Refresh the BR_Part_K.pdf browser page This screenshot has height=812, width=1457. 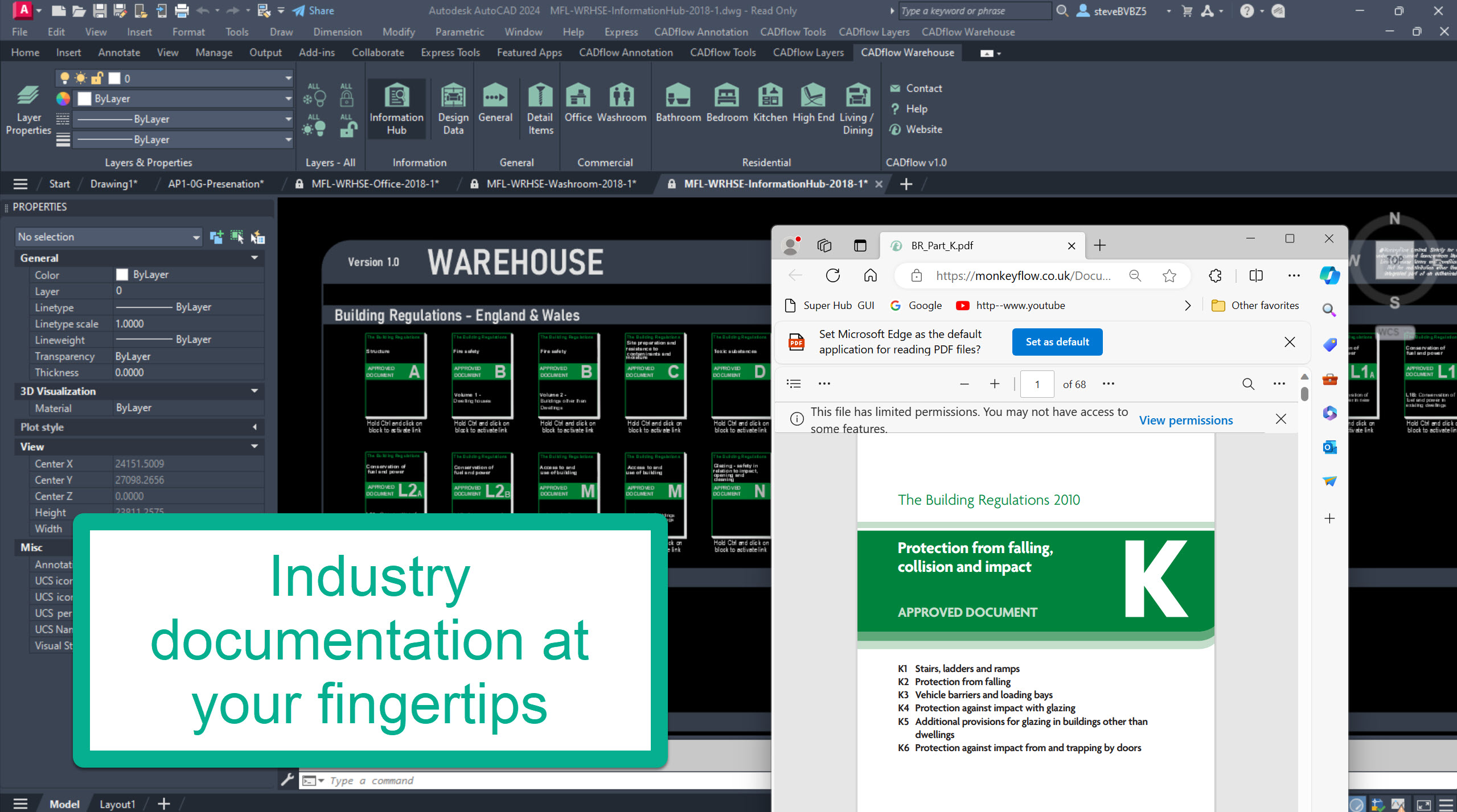pyautogui.click(x=832, y=276)
